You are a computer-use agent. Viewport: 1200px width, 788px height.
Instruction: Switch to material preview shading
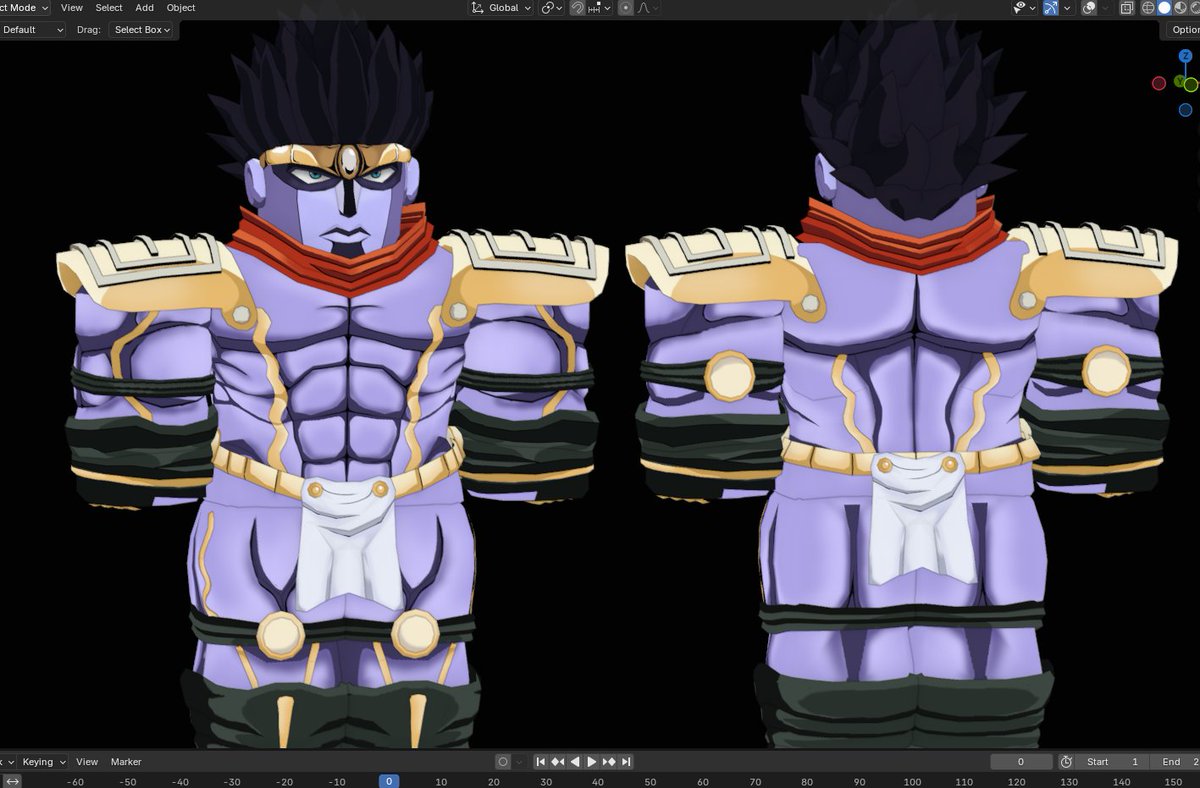coord(1181,8)
